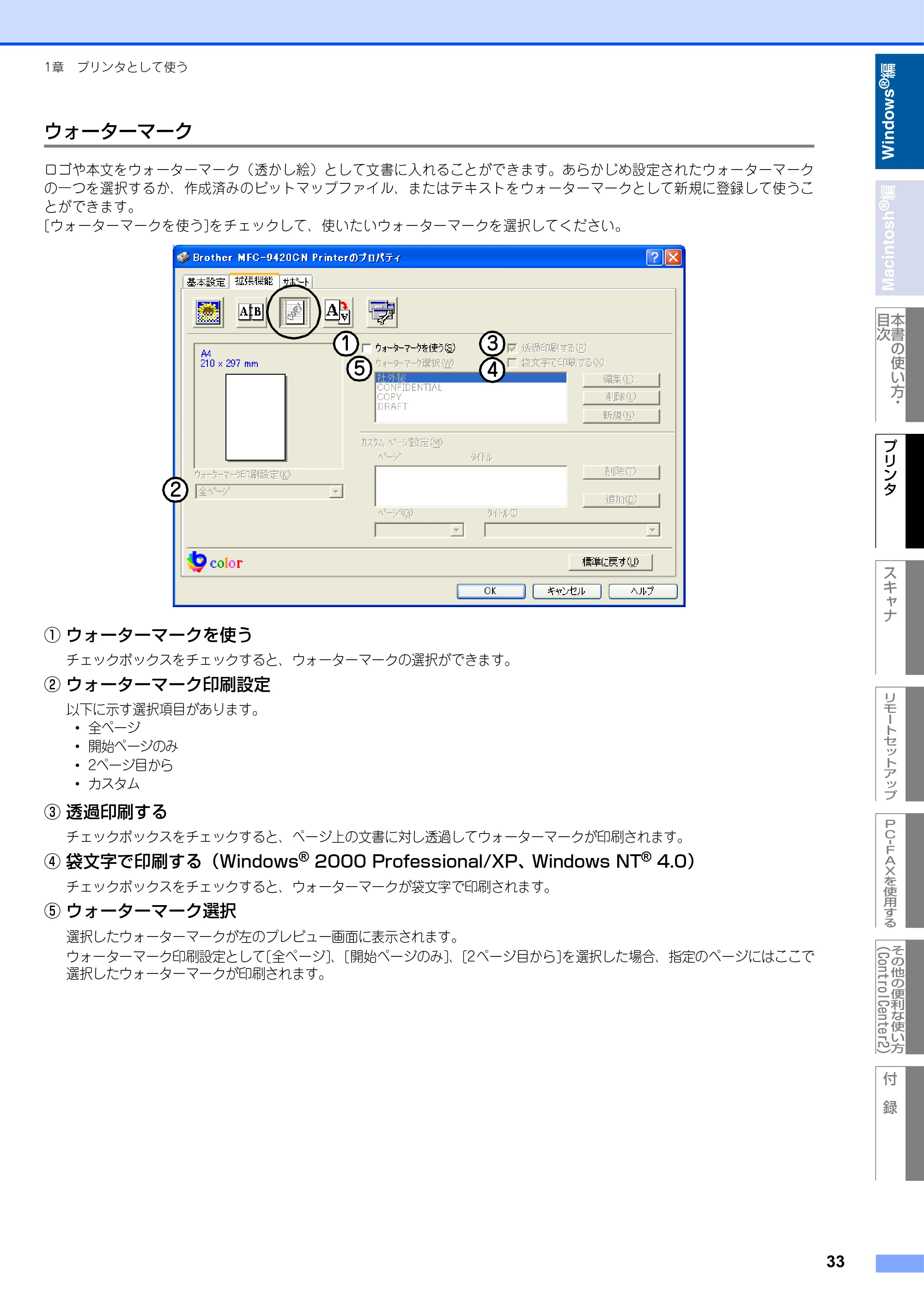Click the 編集(E) button
The image size is (924, 1308).
coord(621,380)
